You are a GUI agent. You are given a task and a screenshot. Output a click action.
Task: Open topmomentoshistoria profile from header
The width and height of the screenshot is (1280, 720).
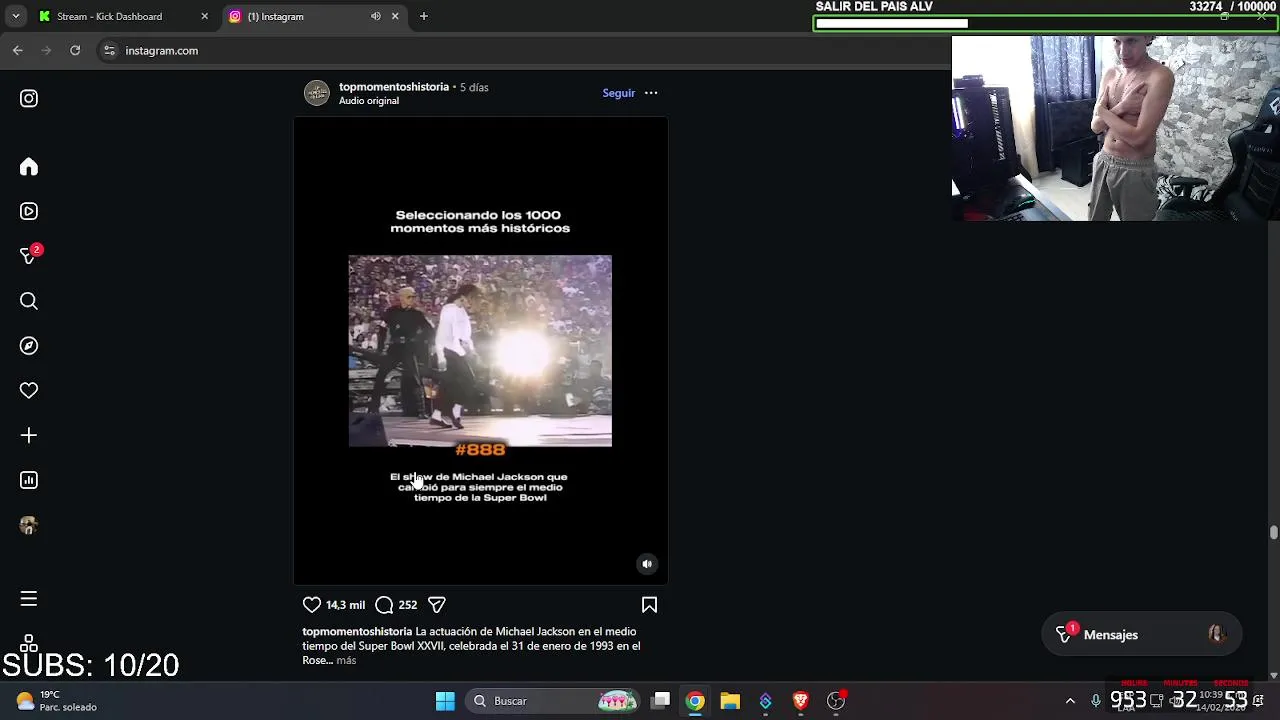tap(394, 87)
